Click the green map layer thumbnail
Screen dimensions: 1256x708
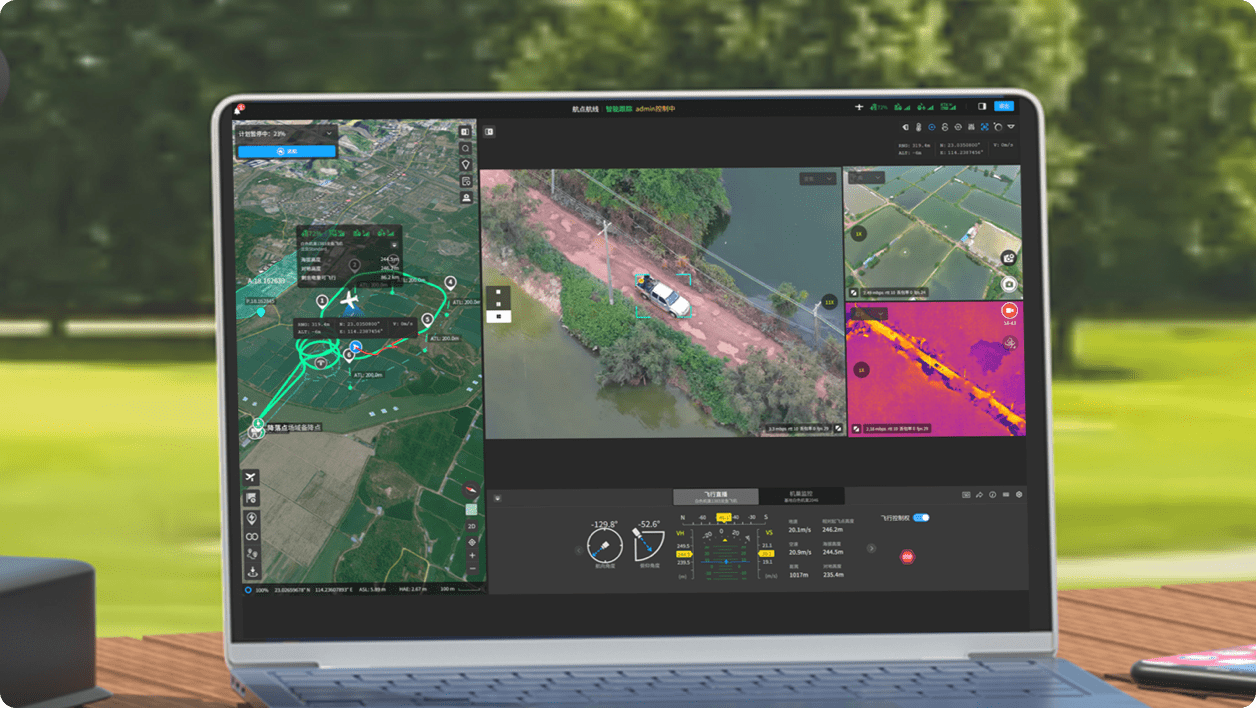tap(471, 509)
